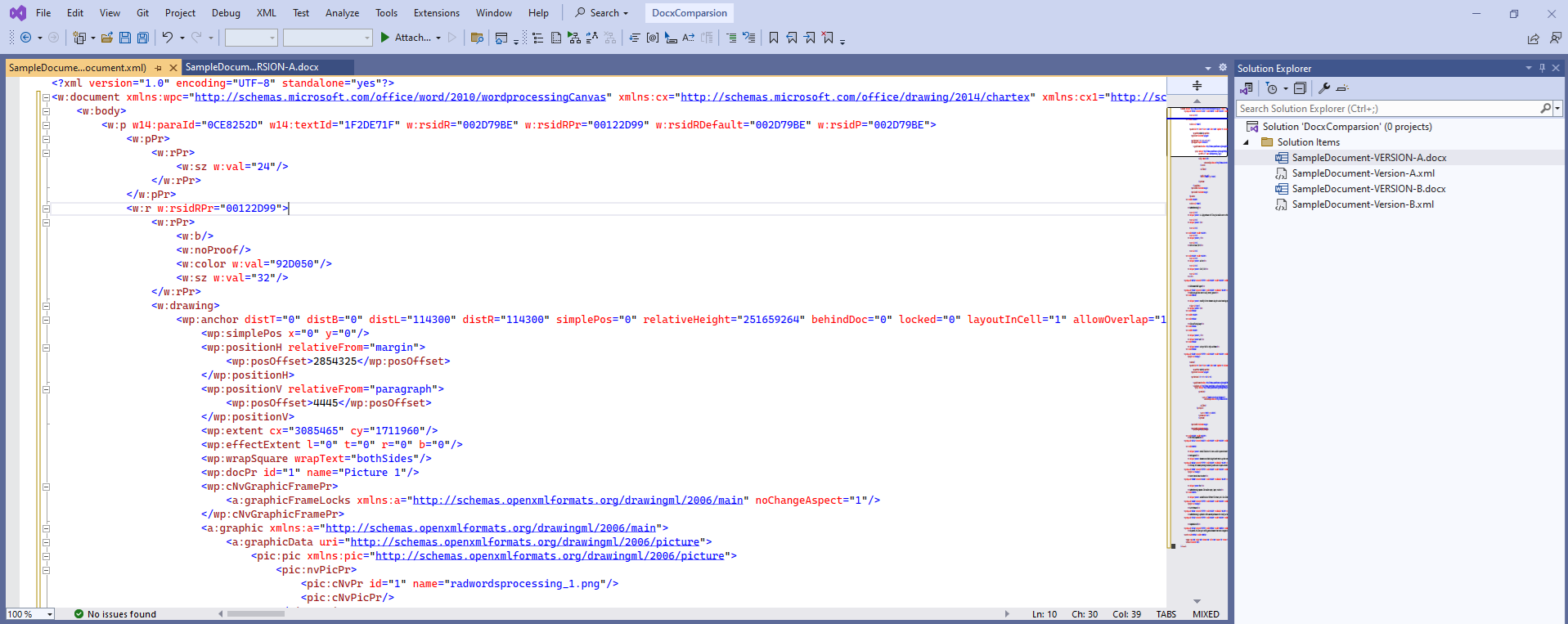Open the File menu
Viewport: 1568px width, 624px height.
pos(43,13)
